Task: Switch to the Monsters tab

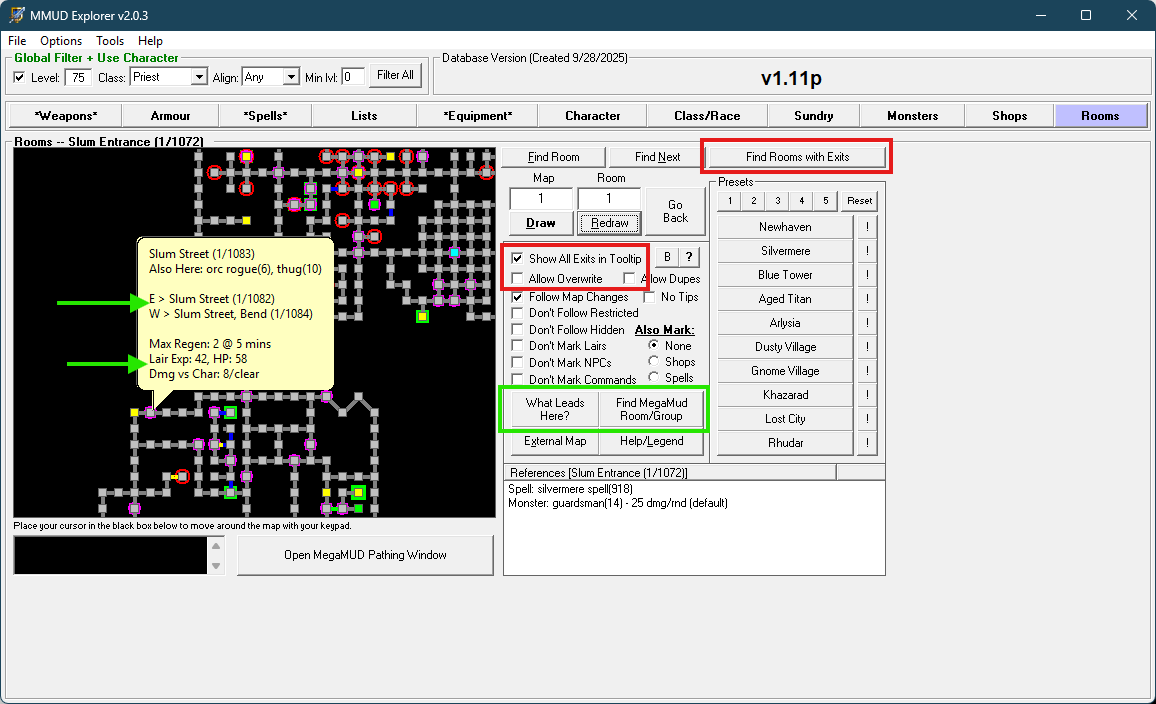Action: (x=912, y=116)
